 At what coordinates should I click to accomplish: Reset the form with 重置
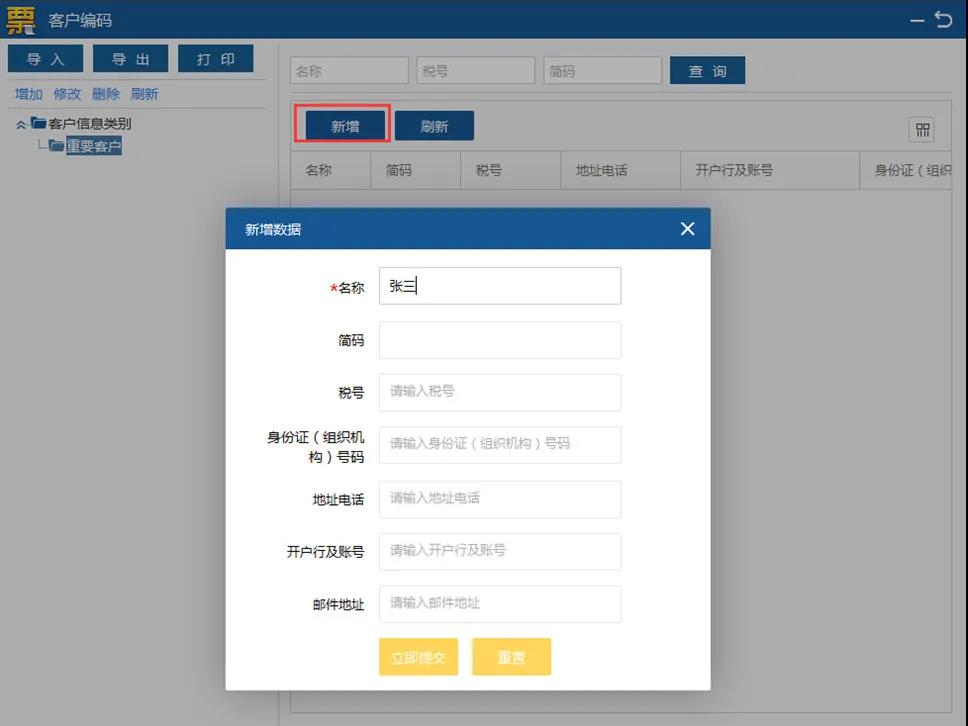511,657
